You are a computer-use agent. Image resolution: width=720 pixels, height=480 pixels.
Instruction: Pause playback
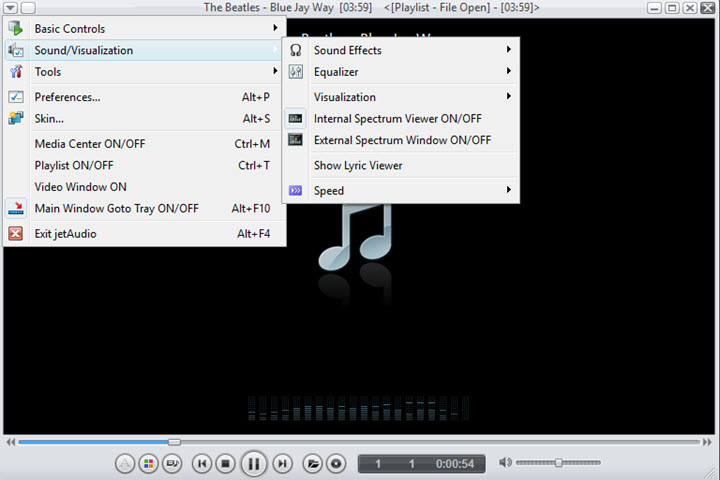253,464
